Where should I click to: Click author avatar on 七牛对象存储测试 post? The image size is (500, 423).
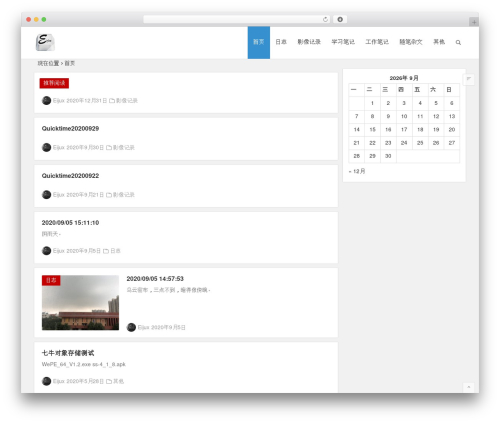coord(46,381)
